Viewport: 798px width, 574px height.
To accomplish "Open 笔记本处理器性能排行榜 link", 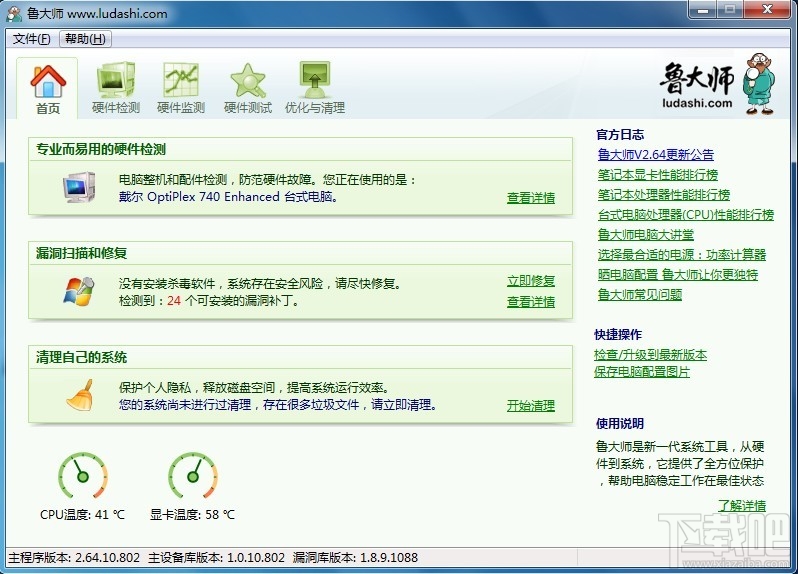I will (664, 195).
